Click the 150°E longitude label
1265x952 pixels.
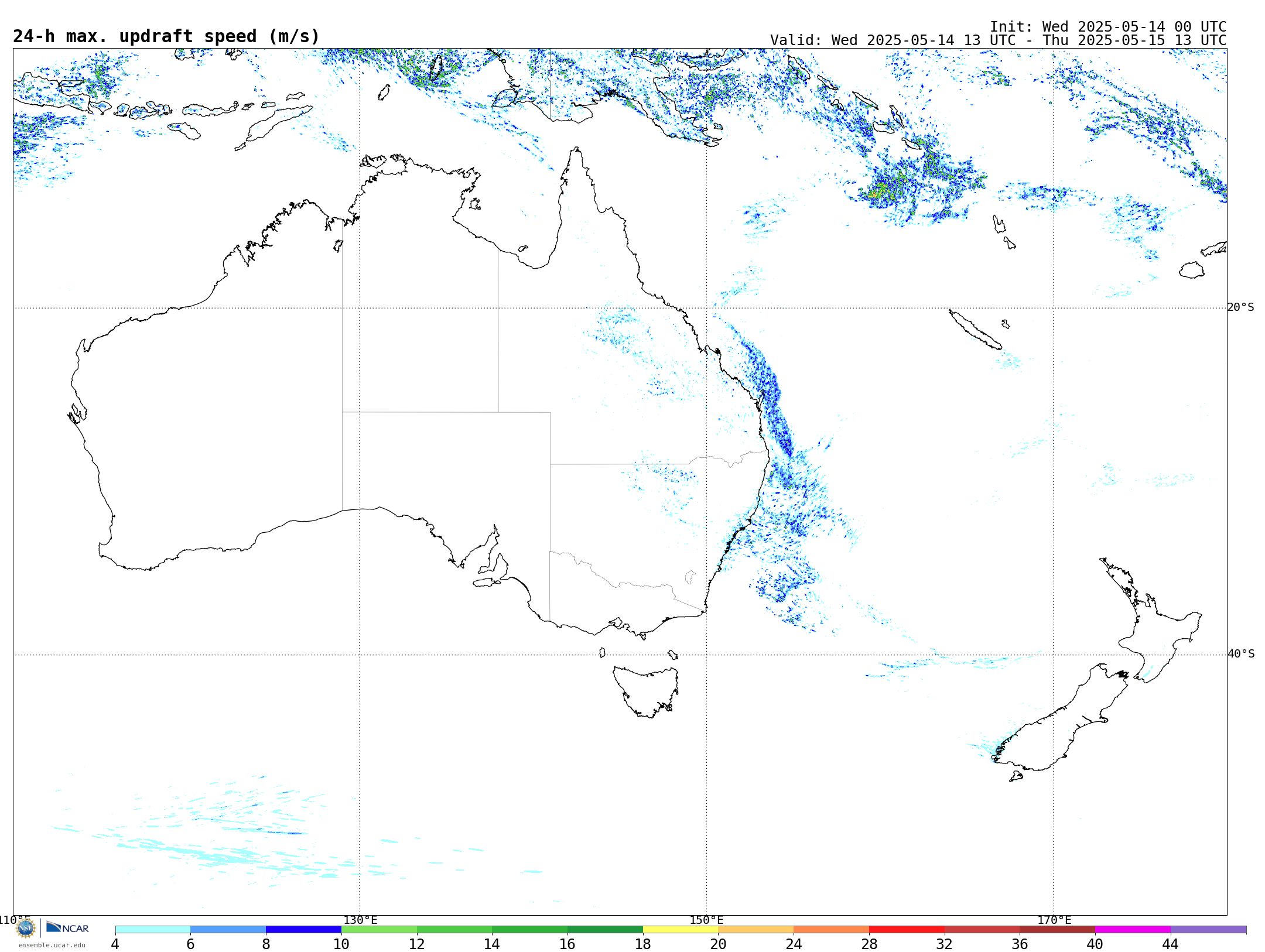coord(706,920)
